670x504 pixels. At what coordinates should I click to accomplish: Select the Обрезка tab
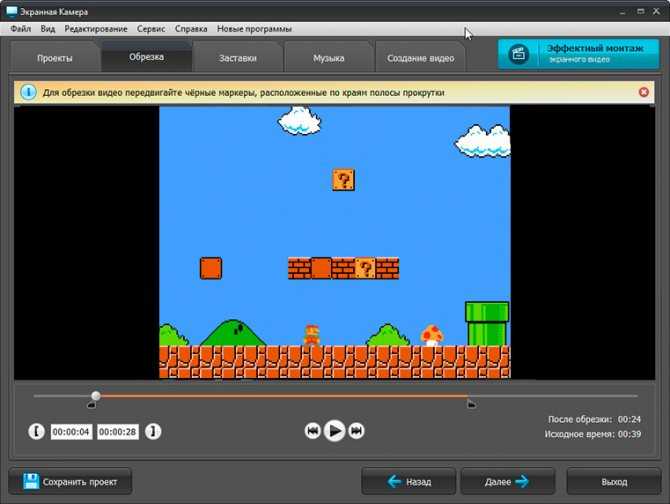(x=146, y=57)
